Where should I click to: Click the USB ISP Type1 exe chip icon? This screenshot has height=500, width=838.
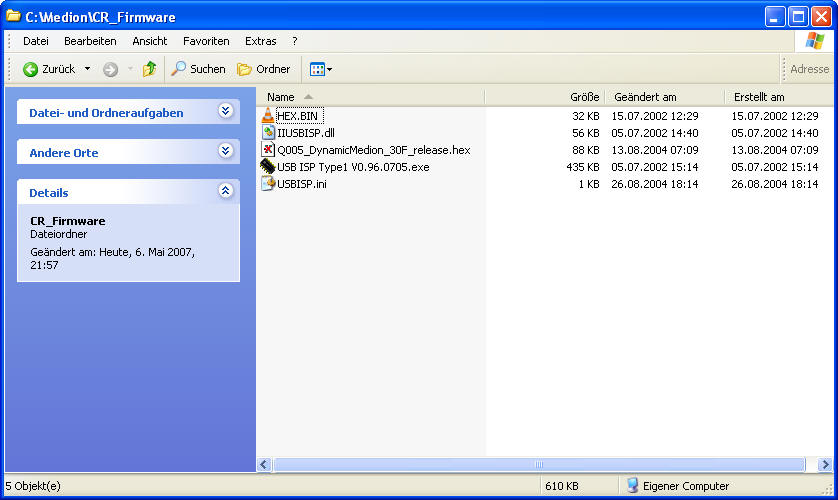click(x=268, y=167)
